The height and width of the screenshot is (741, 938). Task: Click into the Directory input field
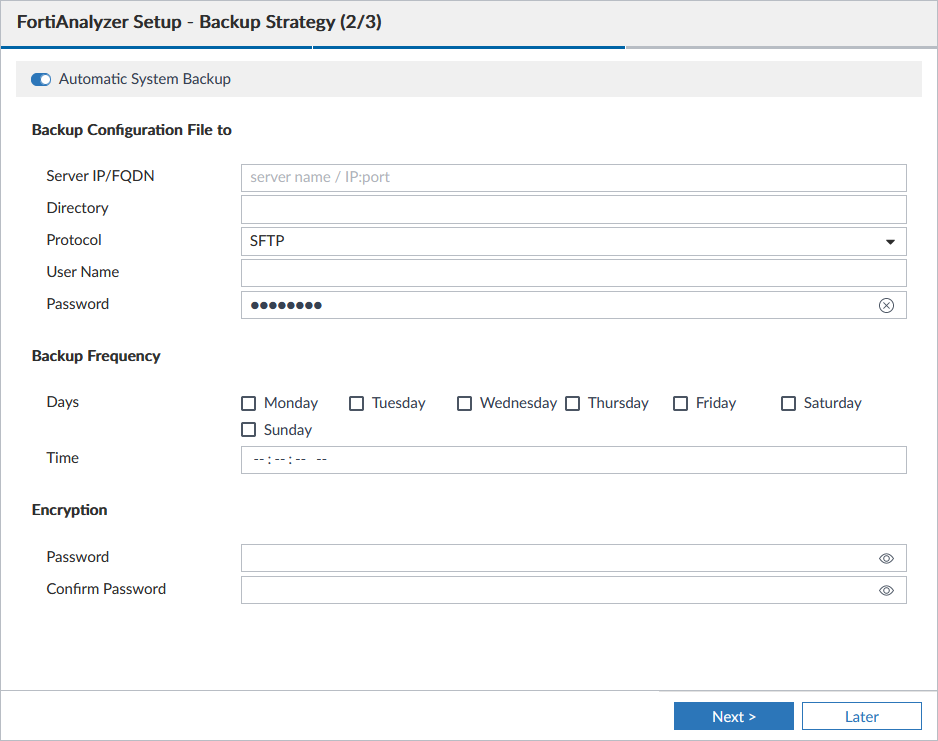[573, 209]
